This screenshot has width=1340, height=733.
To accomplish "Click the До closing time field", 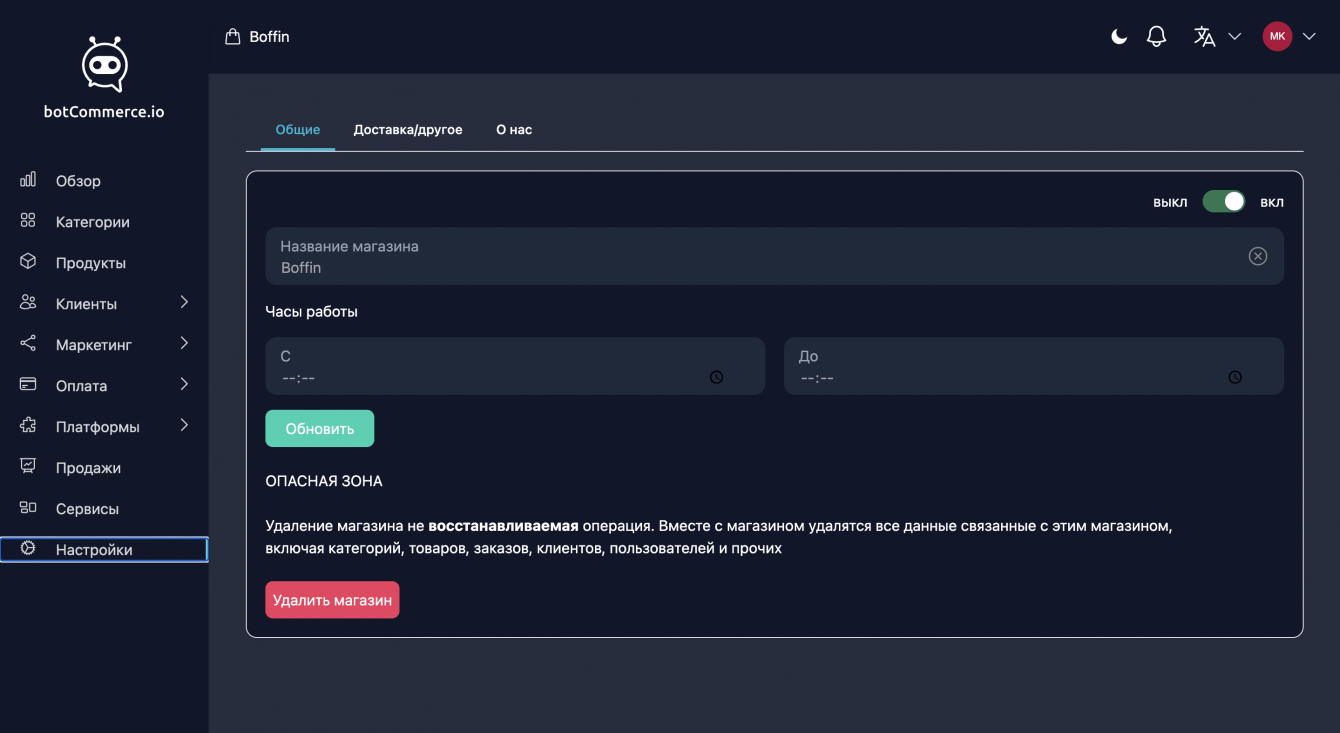I will coord(1034,366).
